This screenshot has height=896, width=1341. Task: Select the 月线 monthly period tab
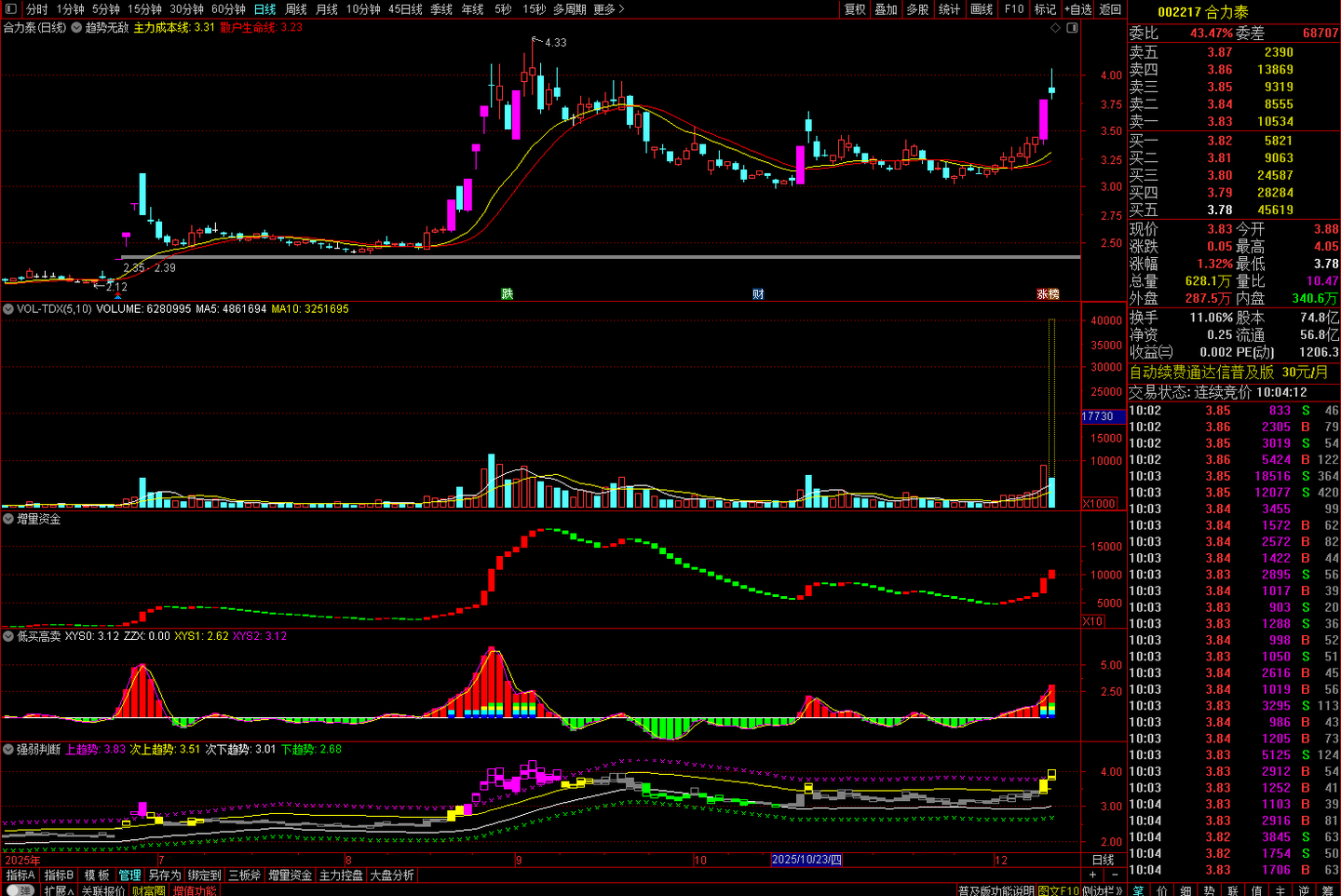coord(327,9)
